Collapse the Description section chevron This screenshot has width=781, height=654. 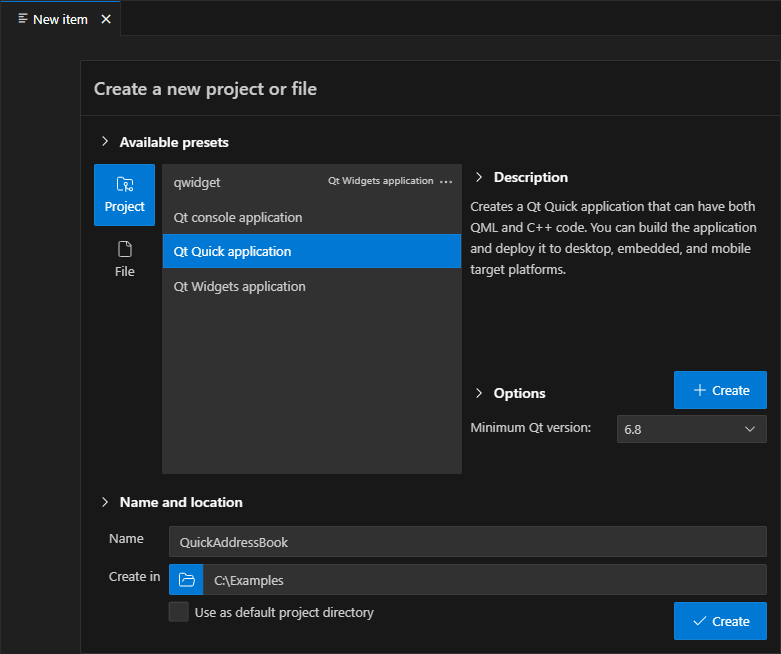coord(479,177)
